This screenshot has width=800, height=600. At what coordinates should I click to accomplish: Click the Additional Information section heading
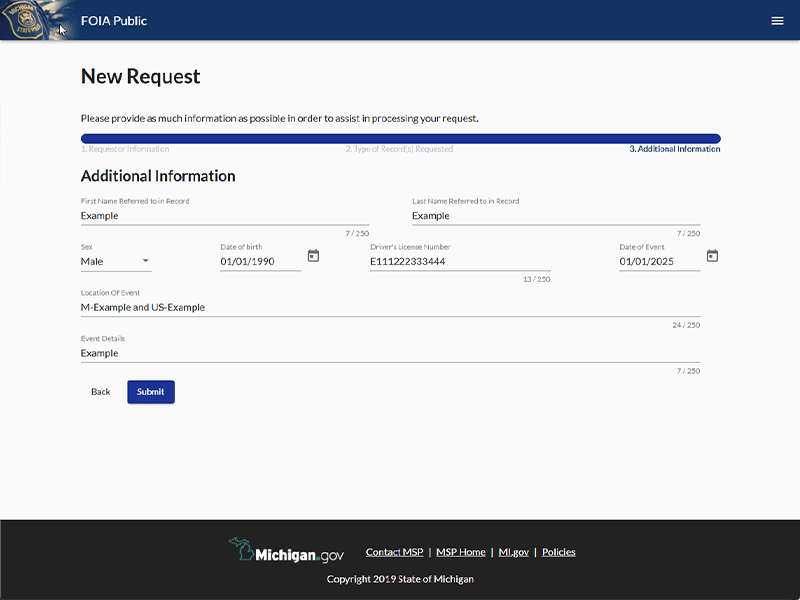click(x=158, y=176)
